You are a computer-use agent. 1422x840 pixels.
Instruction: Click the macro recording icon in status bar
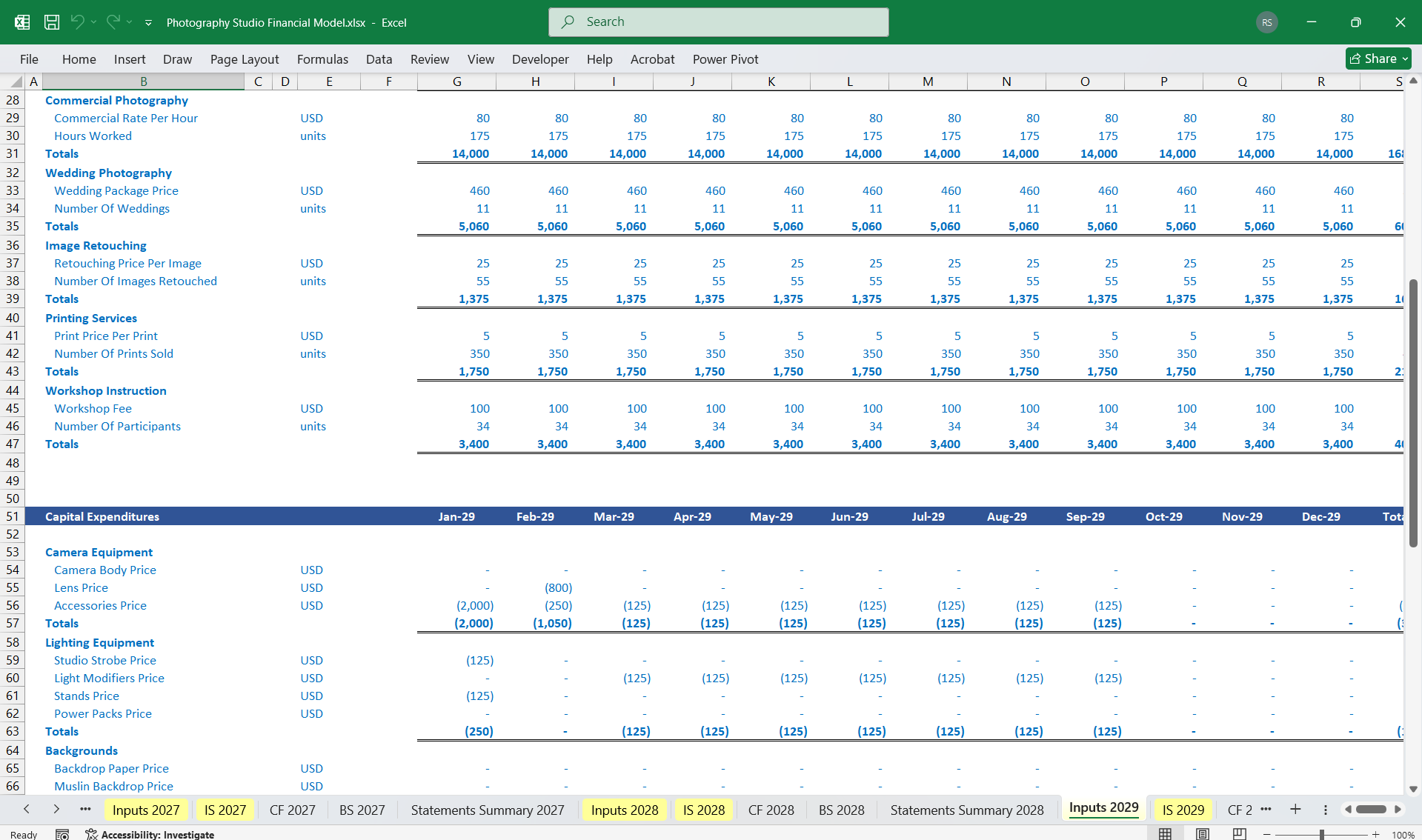click(62, 834)
